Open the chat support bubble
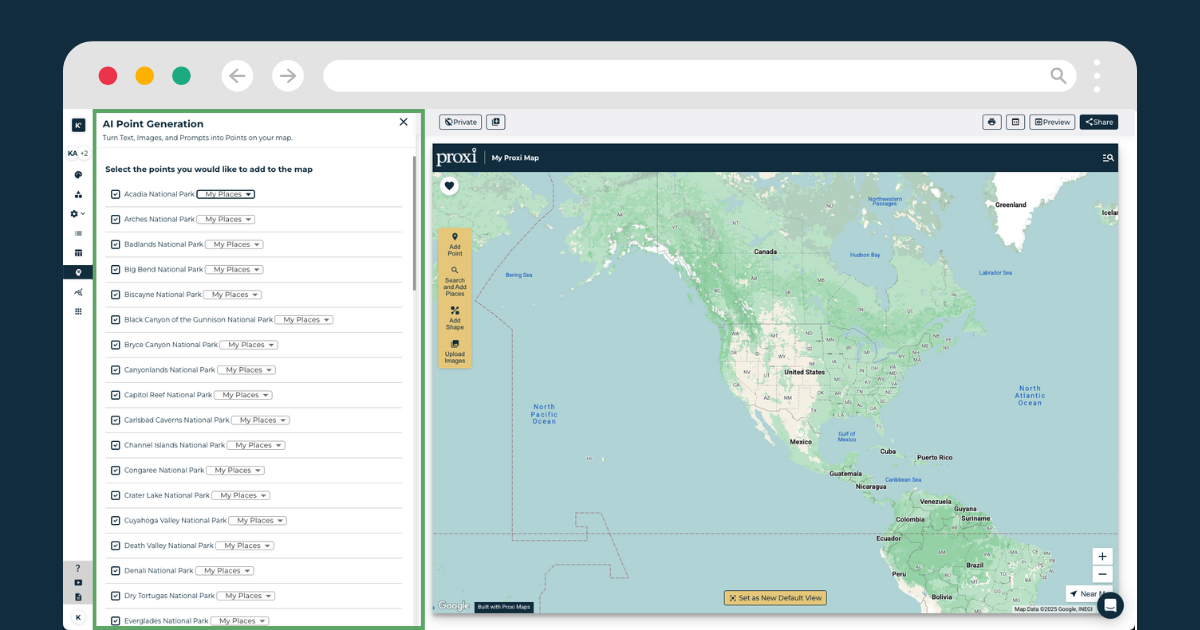The width and height of the screenshot is (1200, 630). [1110, 605]
